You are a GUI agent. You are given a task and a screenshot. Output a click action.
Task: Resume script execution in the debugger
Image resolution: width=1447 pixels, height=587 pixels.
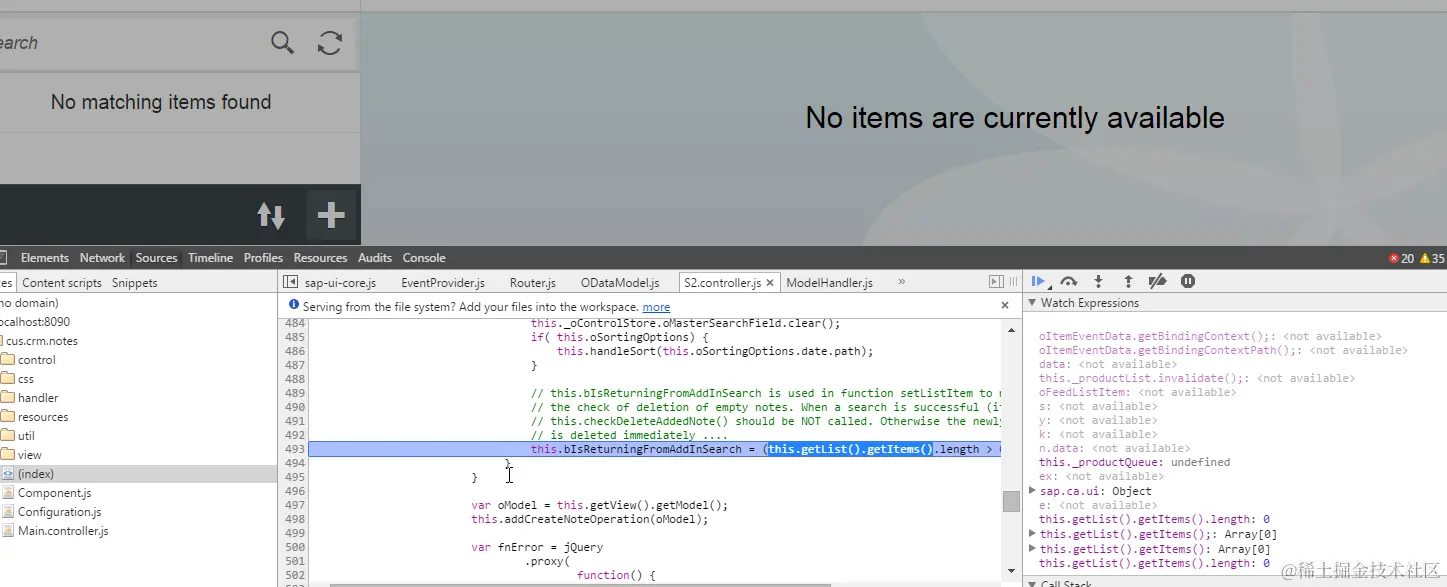pyautogui.click(x=1039, y=281)
